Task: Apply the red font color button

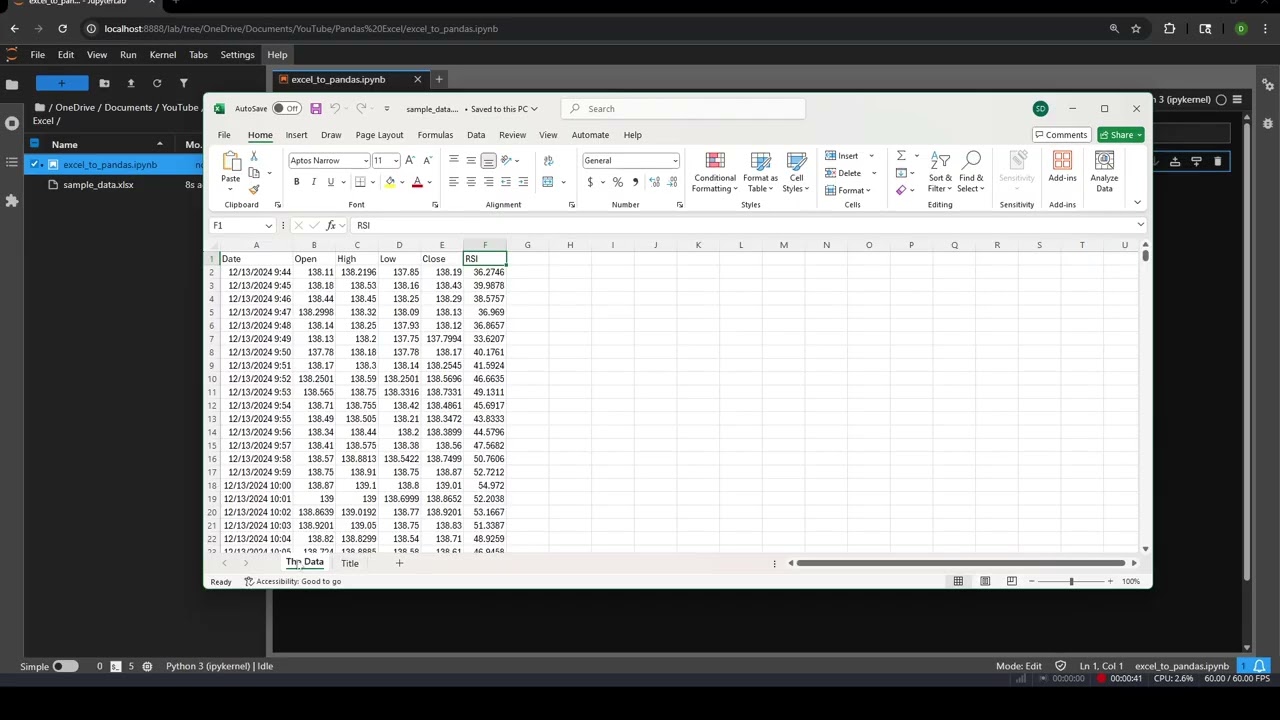Action: 417,182
